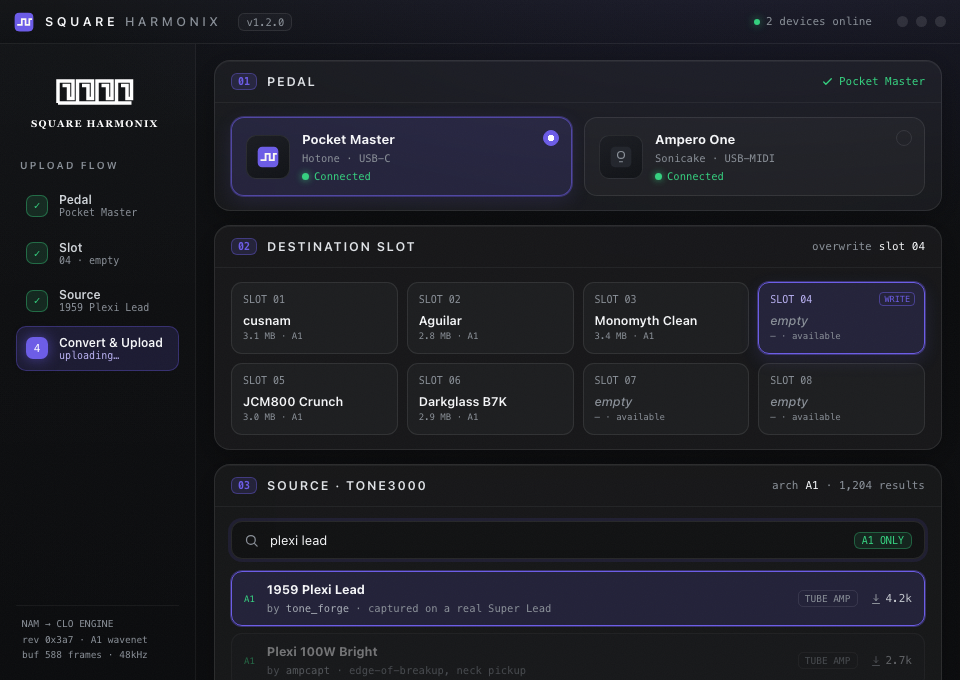Click the Source step checkmark icon
Screen dimensions: 960x680
click(37, 301)
